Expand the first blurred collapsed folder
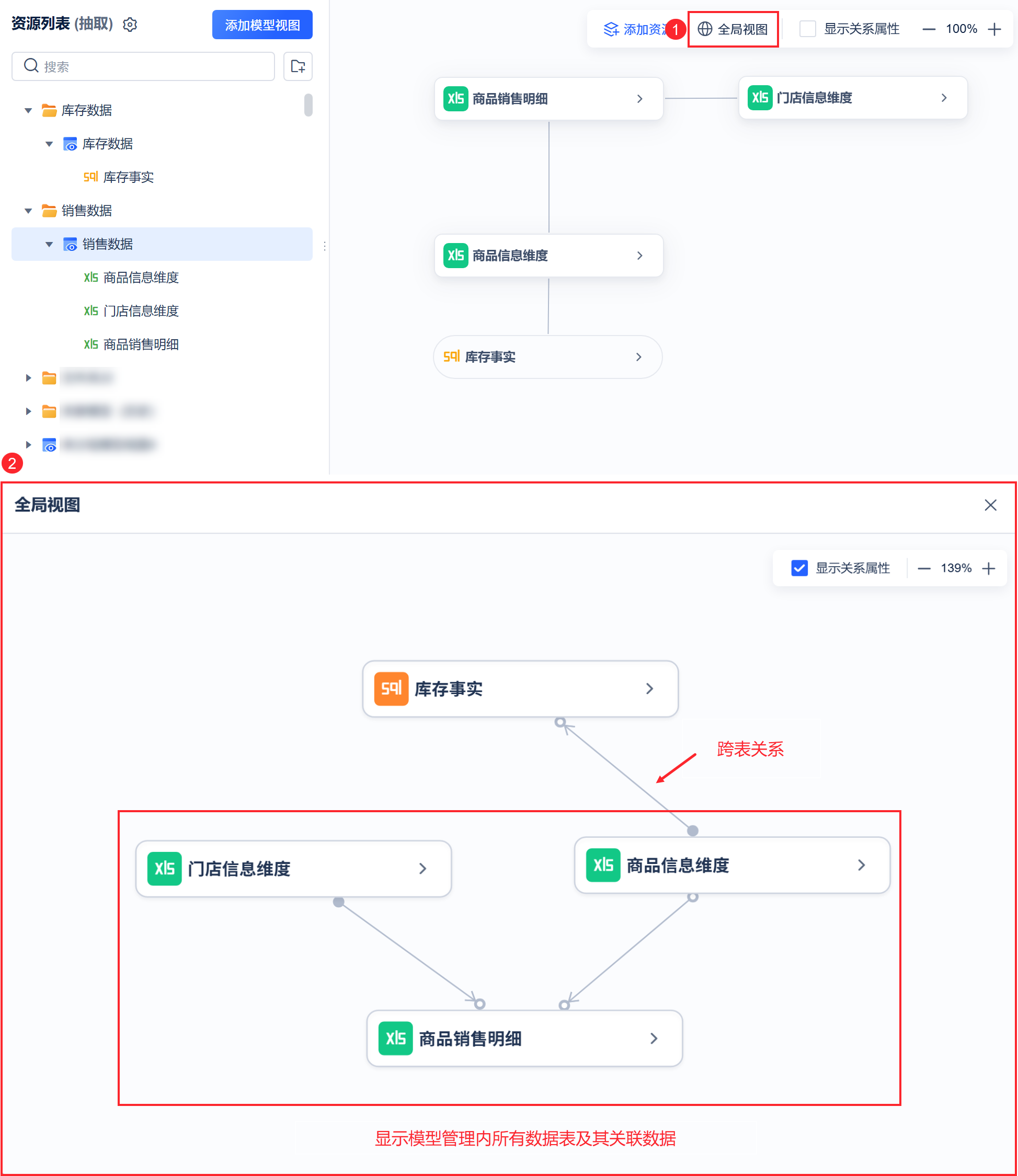1018x1176 pixels. tap(28, 377)
